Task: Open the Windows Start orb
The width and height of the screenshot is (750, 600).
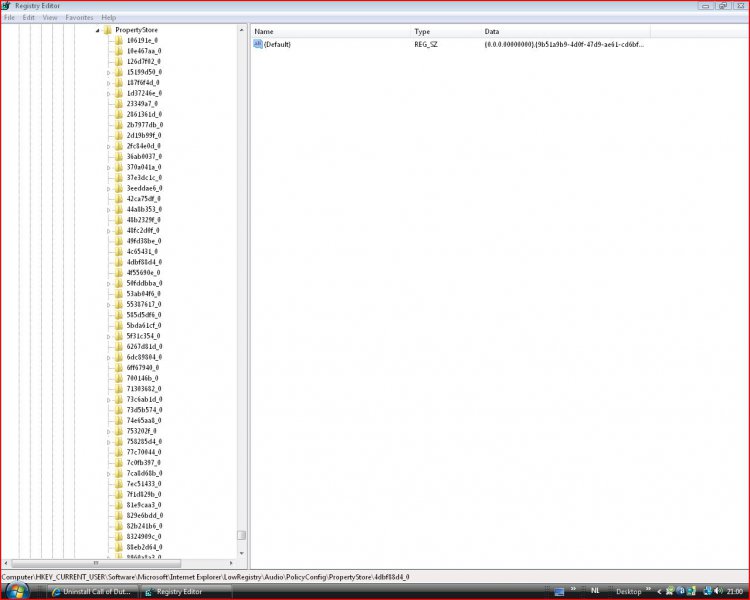Action: point(17,591)
